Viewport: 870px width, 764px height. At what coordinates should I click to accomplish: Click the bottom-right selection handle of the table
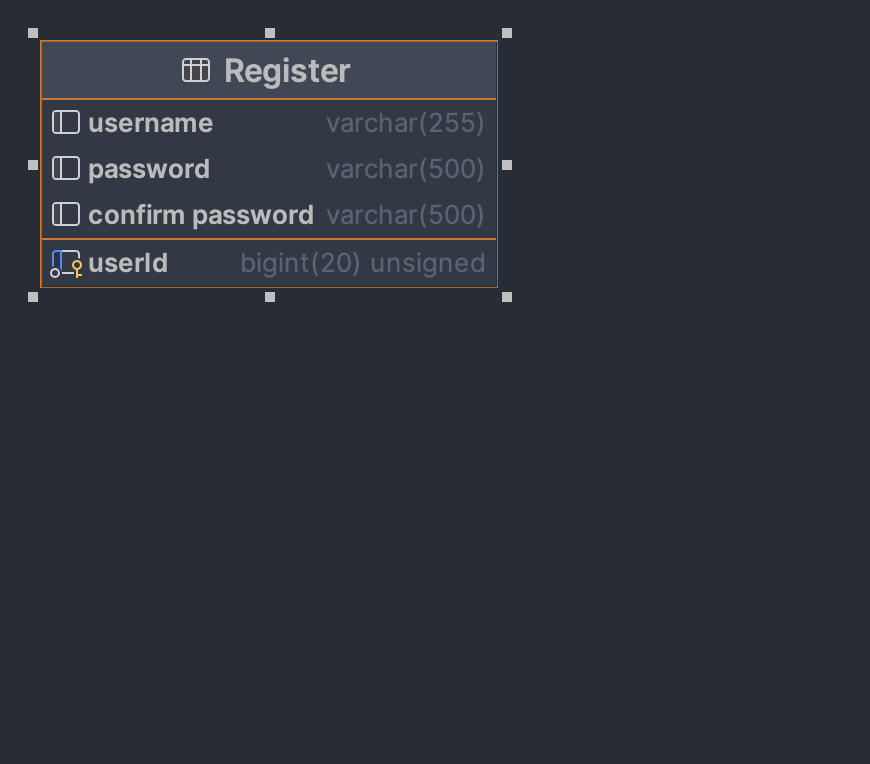(506, 296)
